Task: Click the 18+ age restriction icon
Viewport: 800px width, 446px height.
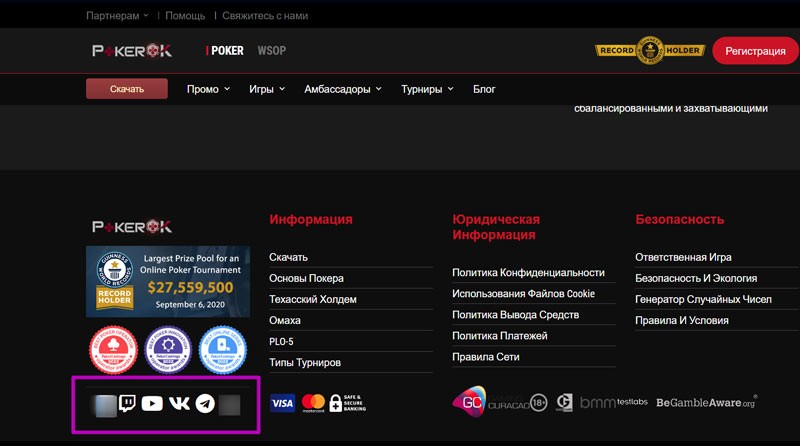Action: [538, 403]
